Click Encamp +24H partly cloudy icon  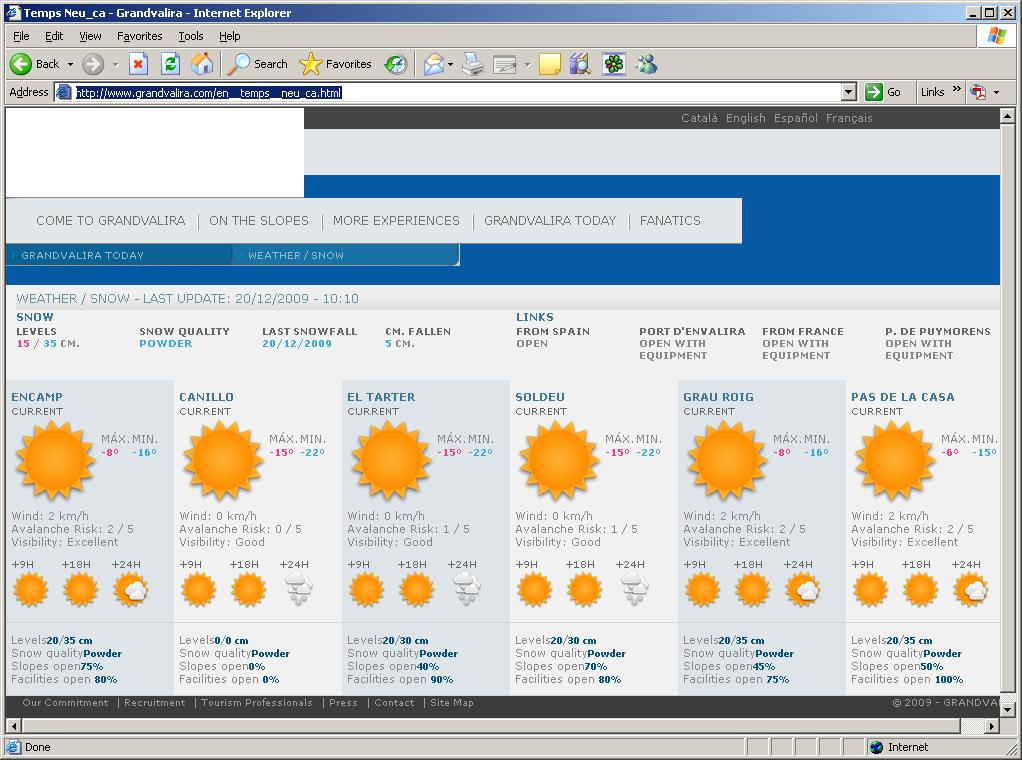tap(130, 589)
